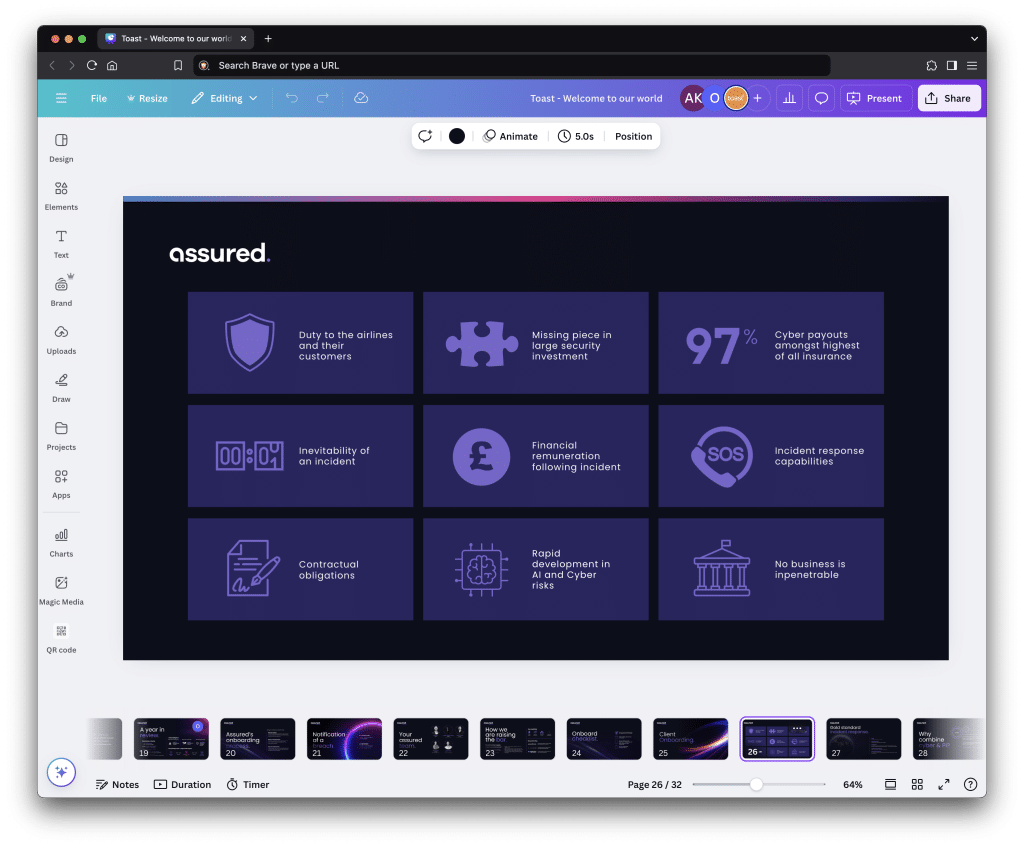Open the comments panel from the top bar
1024x847 pixels.
point(822,97)
